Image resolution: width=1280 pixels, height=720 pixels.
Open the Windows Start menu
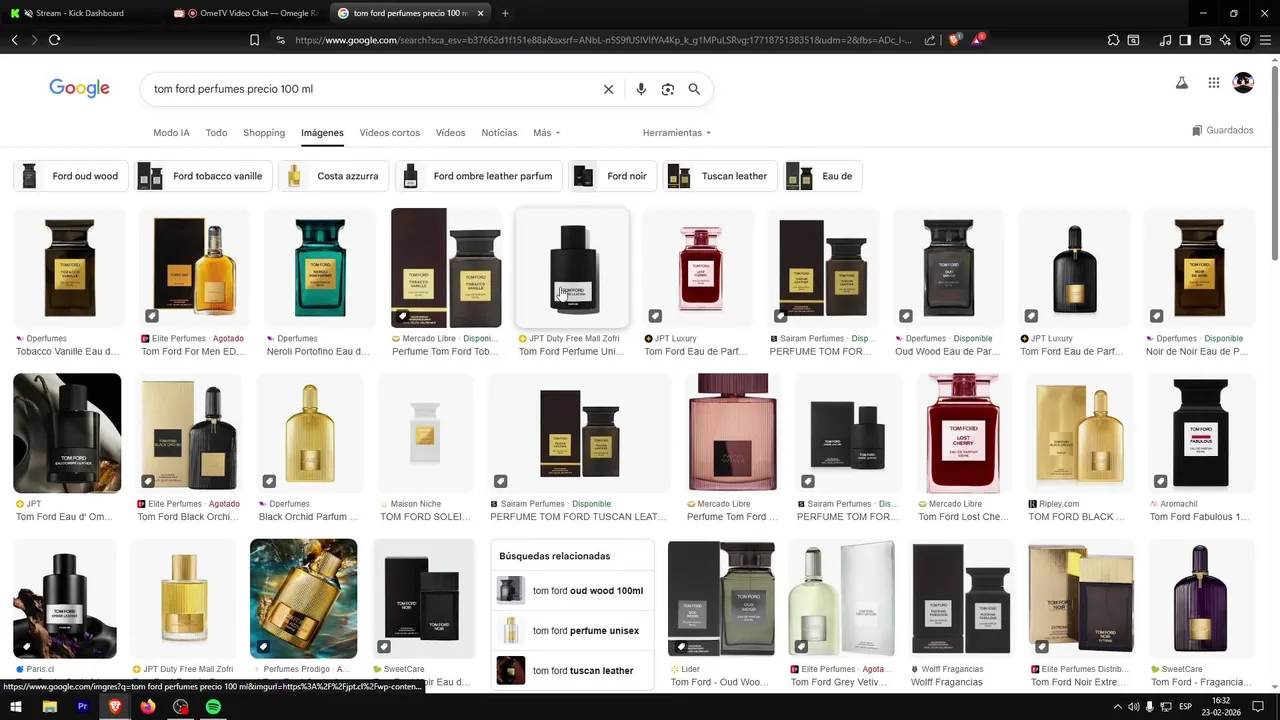point(16,707)
